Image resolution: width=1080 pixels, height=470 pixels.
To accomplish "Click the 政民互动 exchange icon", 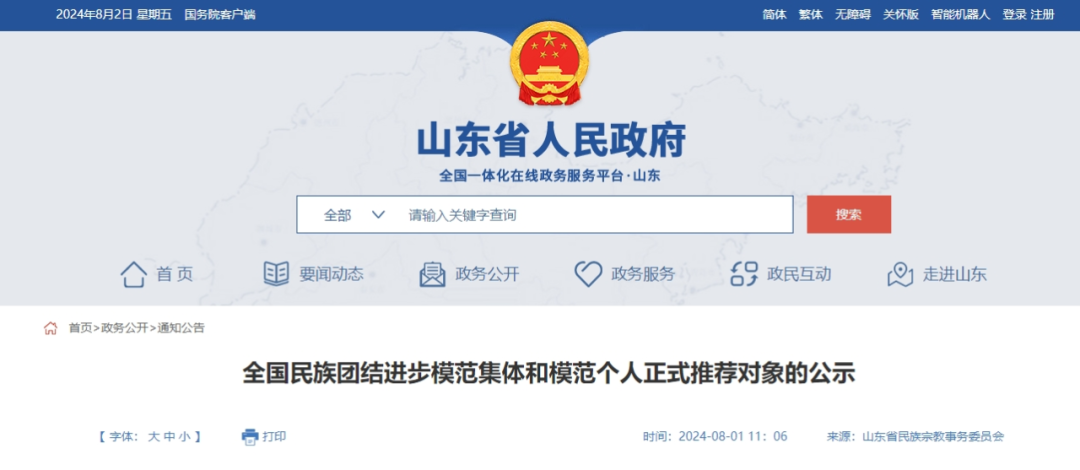I will point(744,274).
